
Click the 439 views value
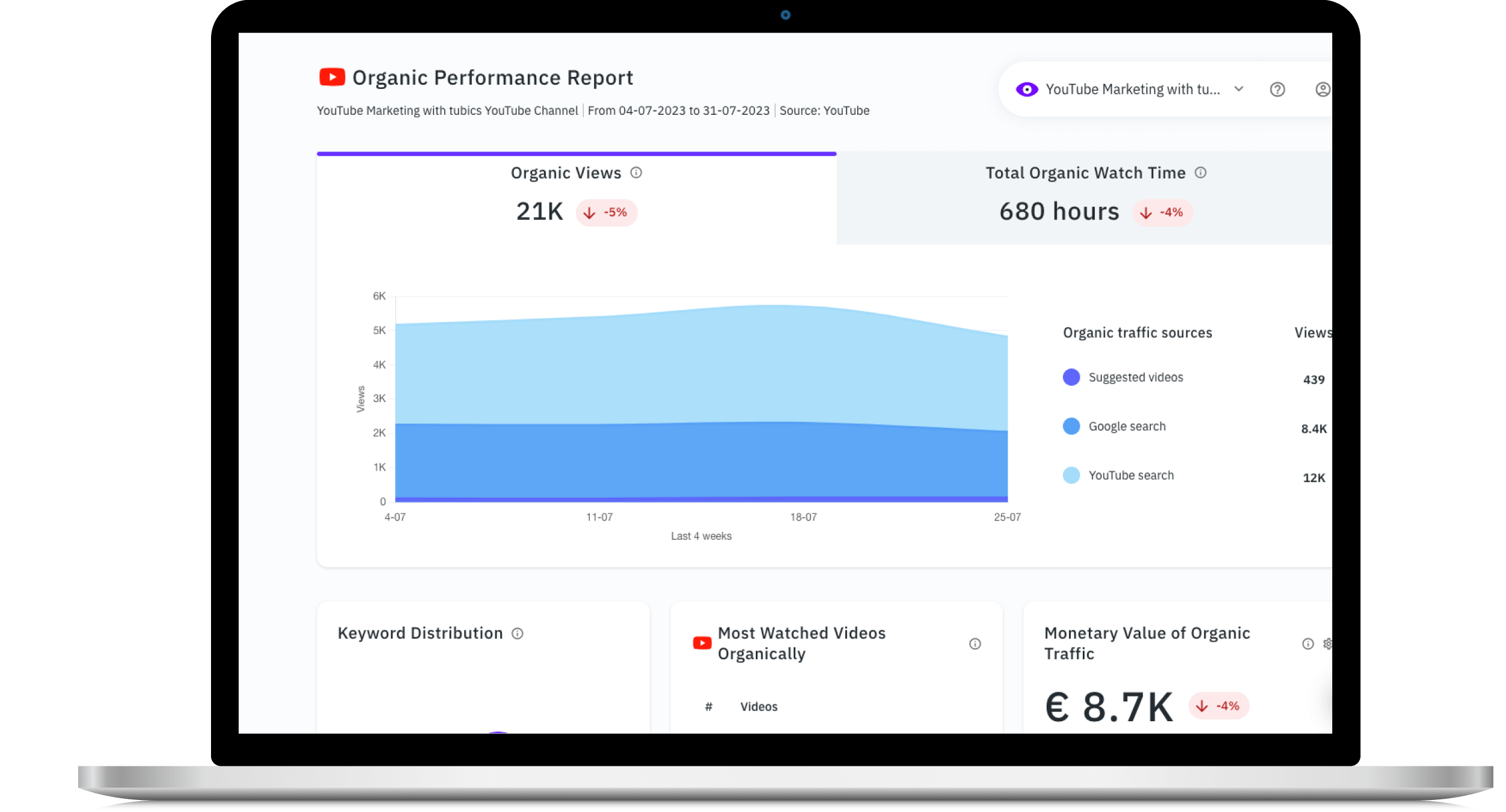coord(1314,380)
